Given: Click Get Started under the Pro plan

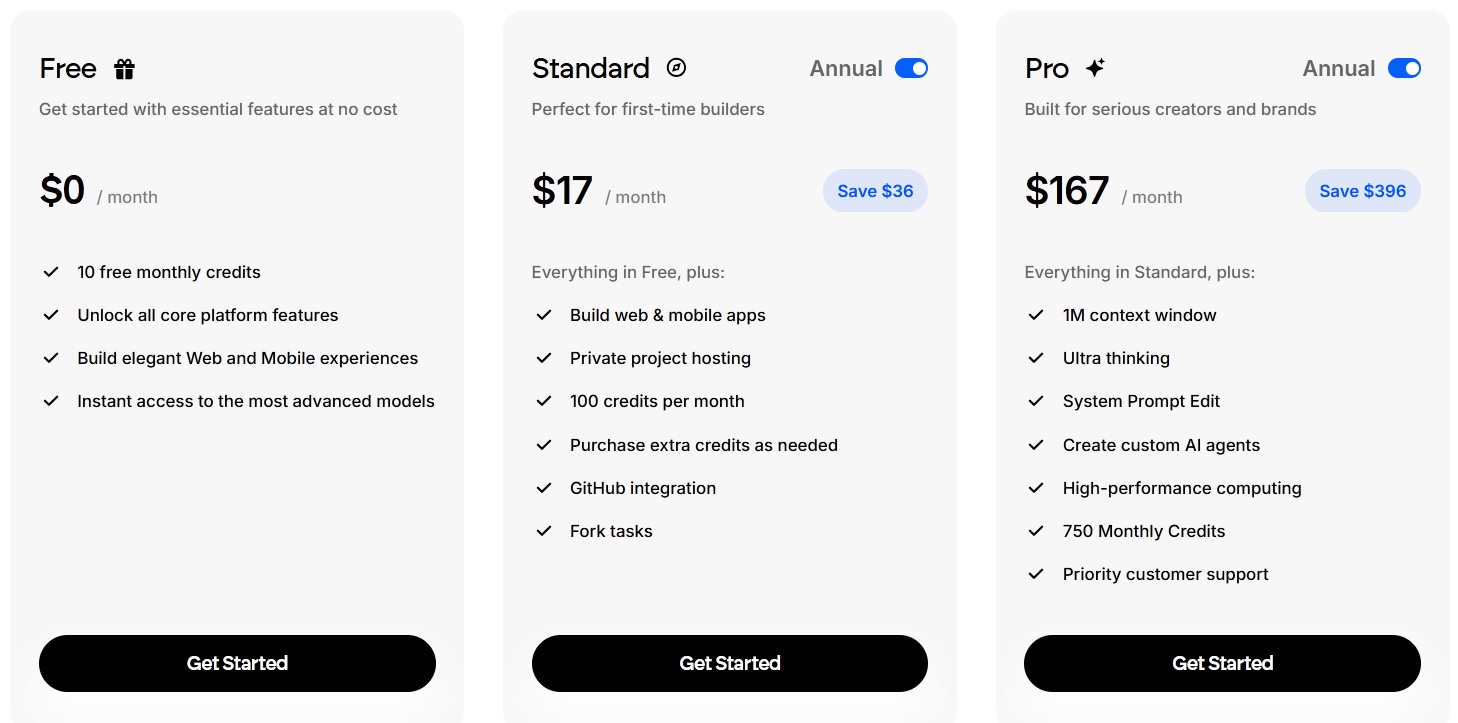Looking at the screenshot, I should 1222,663.
